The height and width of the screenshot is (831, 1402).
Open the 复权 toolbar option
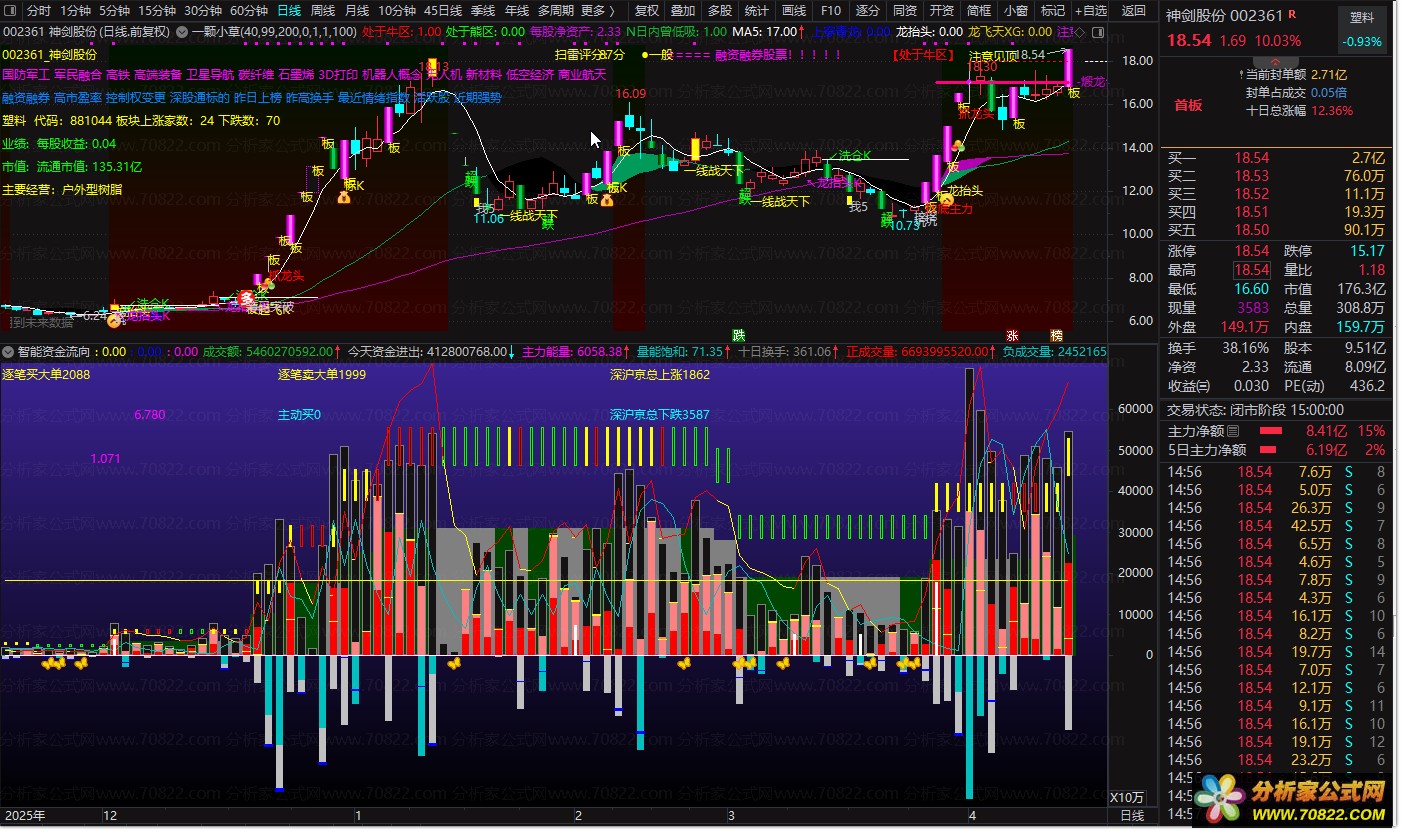(x=647, y=11)
